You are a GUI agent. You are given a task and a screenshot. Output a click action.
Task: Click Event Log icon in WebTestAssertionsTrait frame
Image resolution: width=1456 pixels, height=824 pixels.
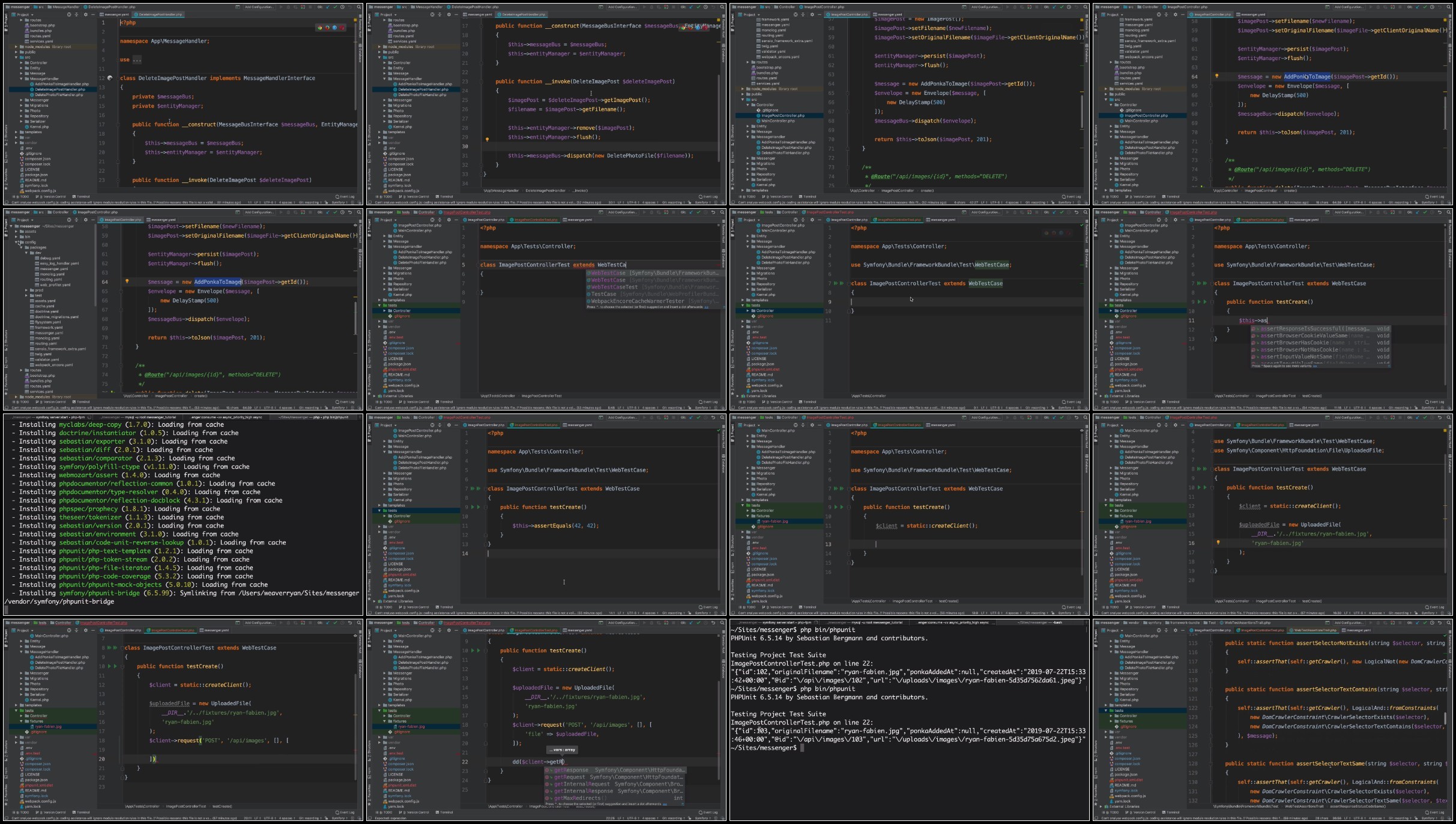1427,812
